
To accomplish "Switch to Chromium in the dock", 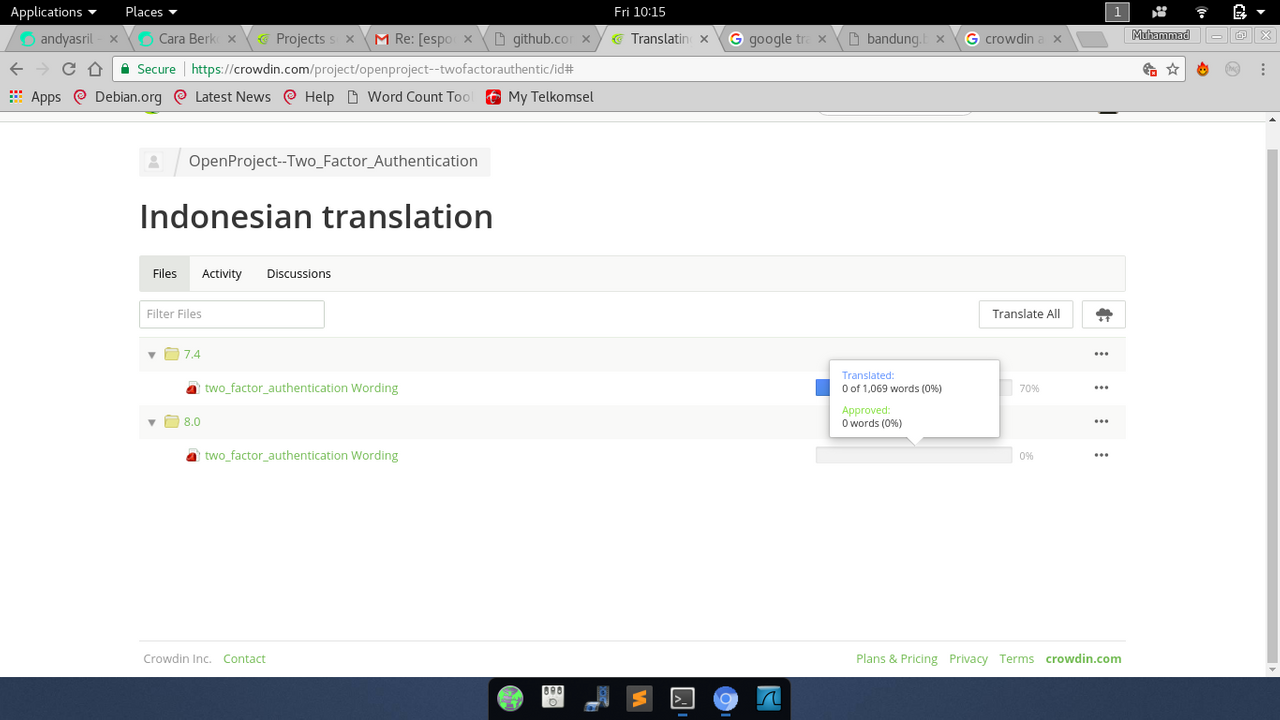I will 726,698.
